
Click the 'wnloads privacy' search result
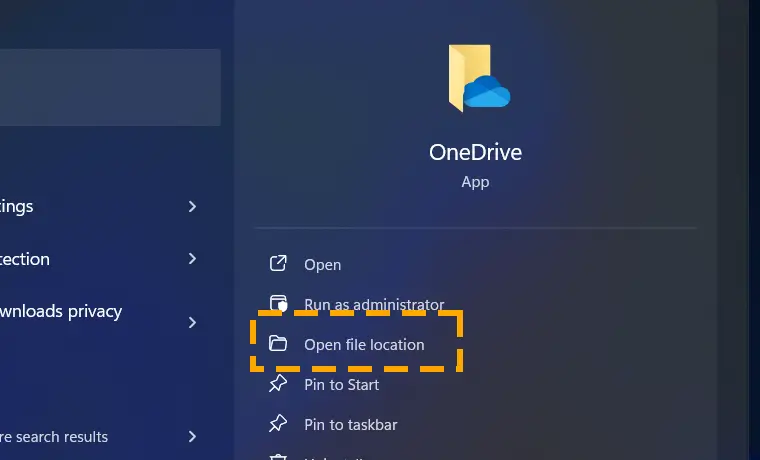[x=61, y=312]
